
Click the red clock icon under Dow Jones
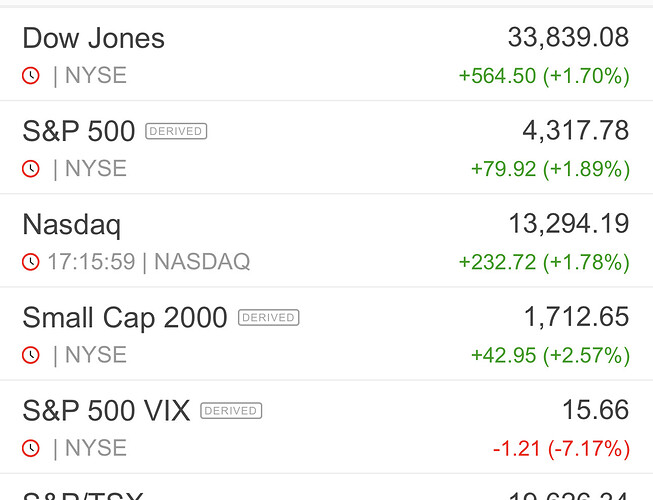(31, 76)
